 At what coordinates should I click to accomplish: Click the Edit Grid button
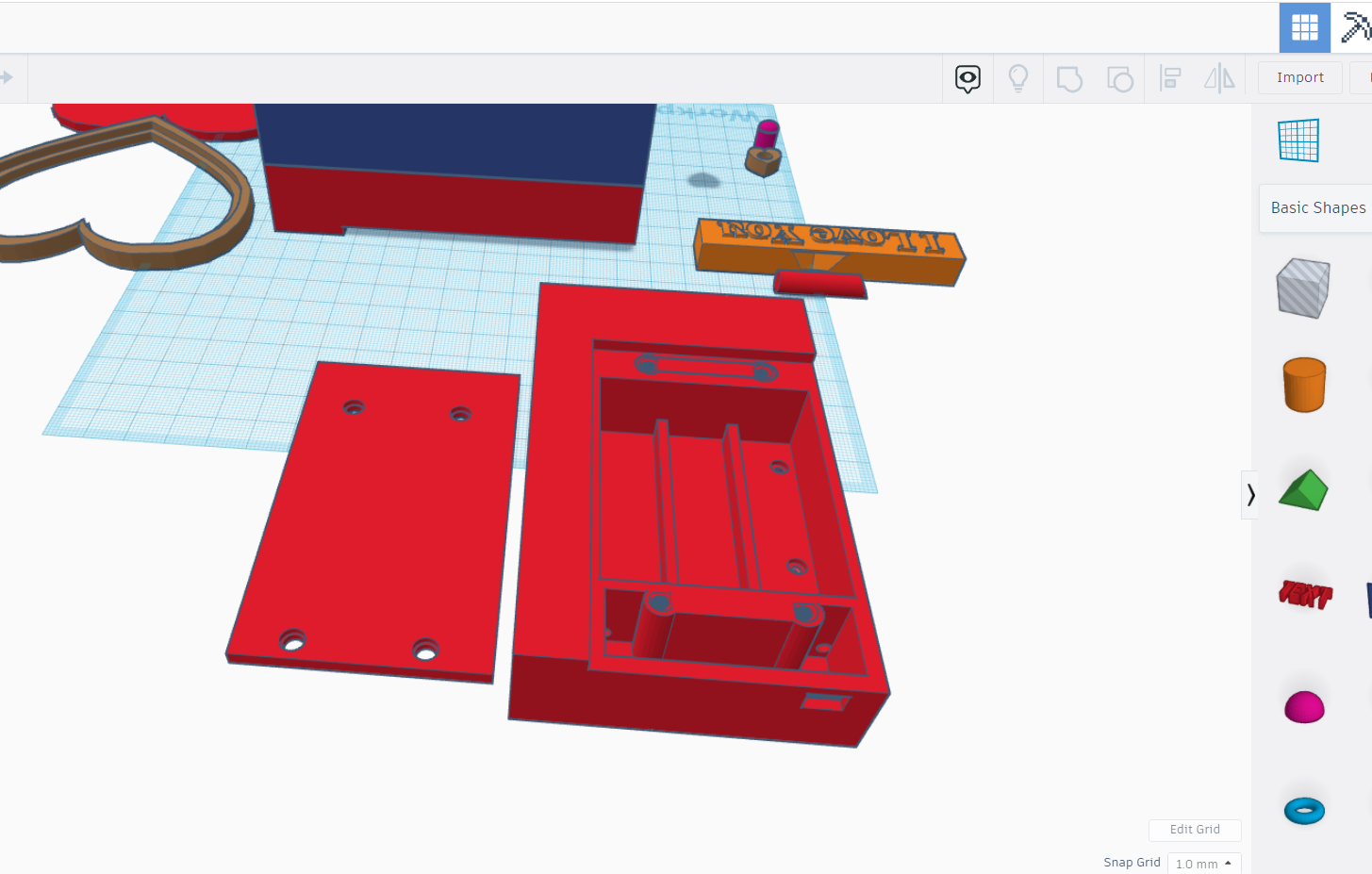click(x=1195, y=830)
